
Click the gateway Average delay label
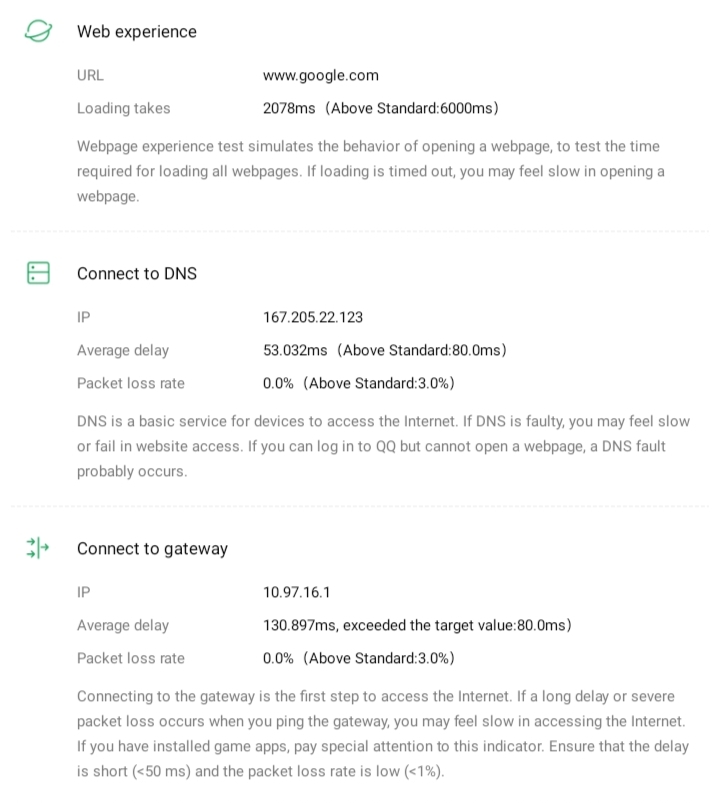[x=123, y=625]
